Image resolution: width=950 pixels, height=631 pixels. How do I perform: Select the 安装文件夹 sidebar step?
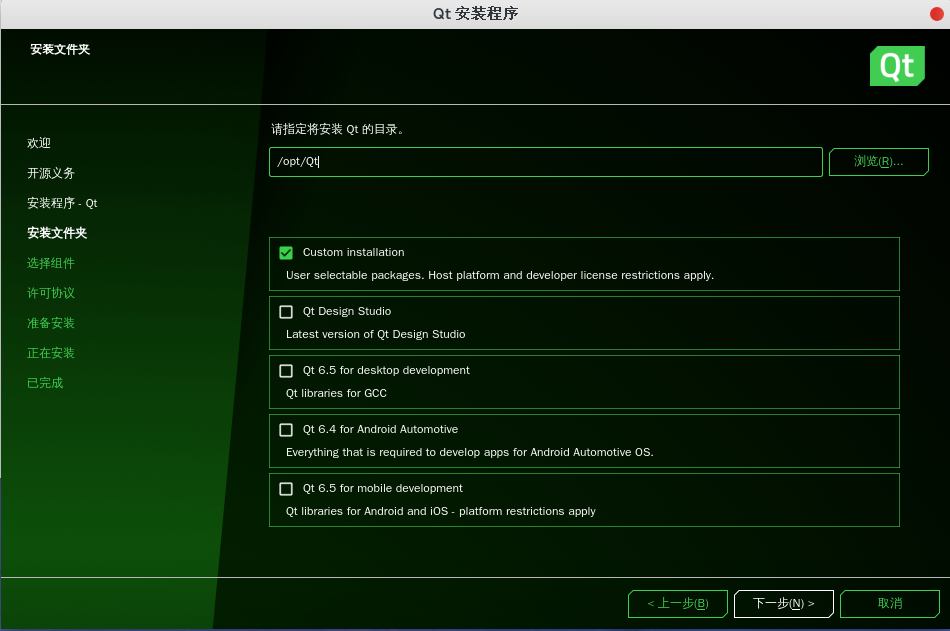[57, 233]
